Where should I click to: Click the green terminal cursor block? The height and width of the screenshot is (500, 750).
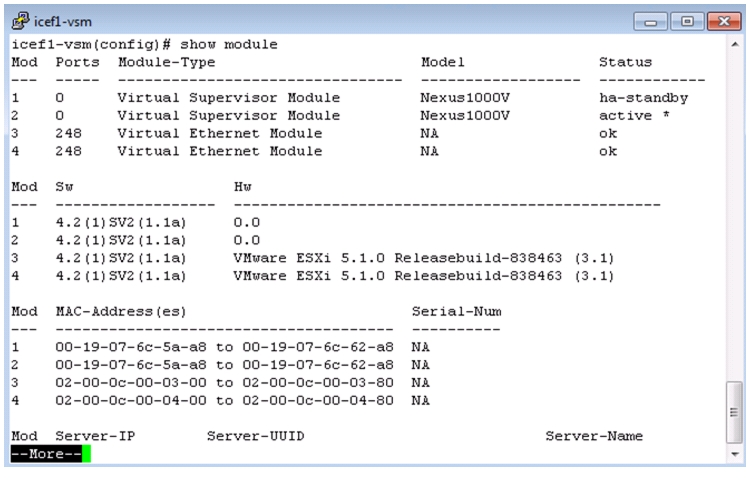click(87, 454)
